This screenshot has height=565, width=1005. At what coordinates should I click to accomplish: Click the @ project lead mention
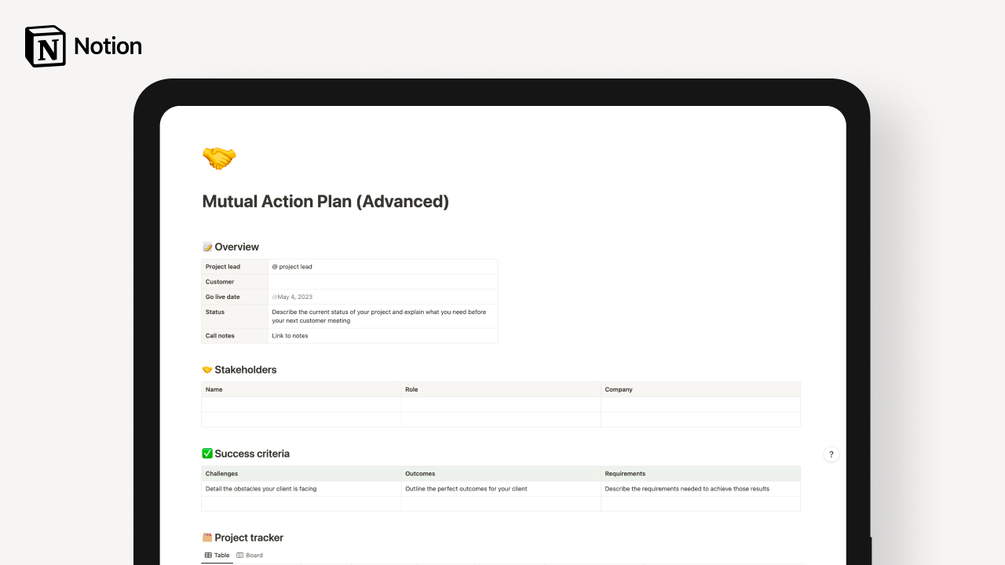pyautogui.click(x=292, y=266)
